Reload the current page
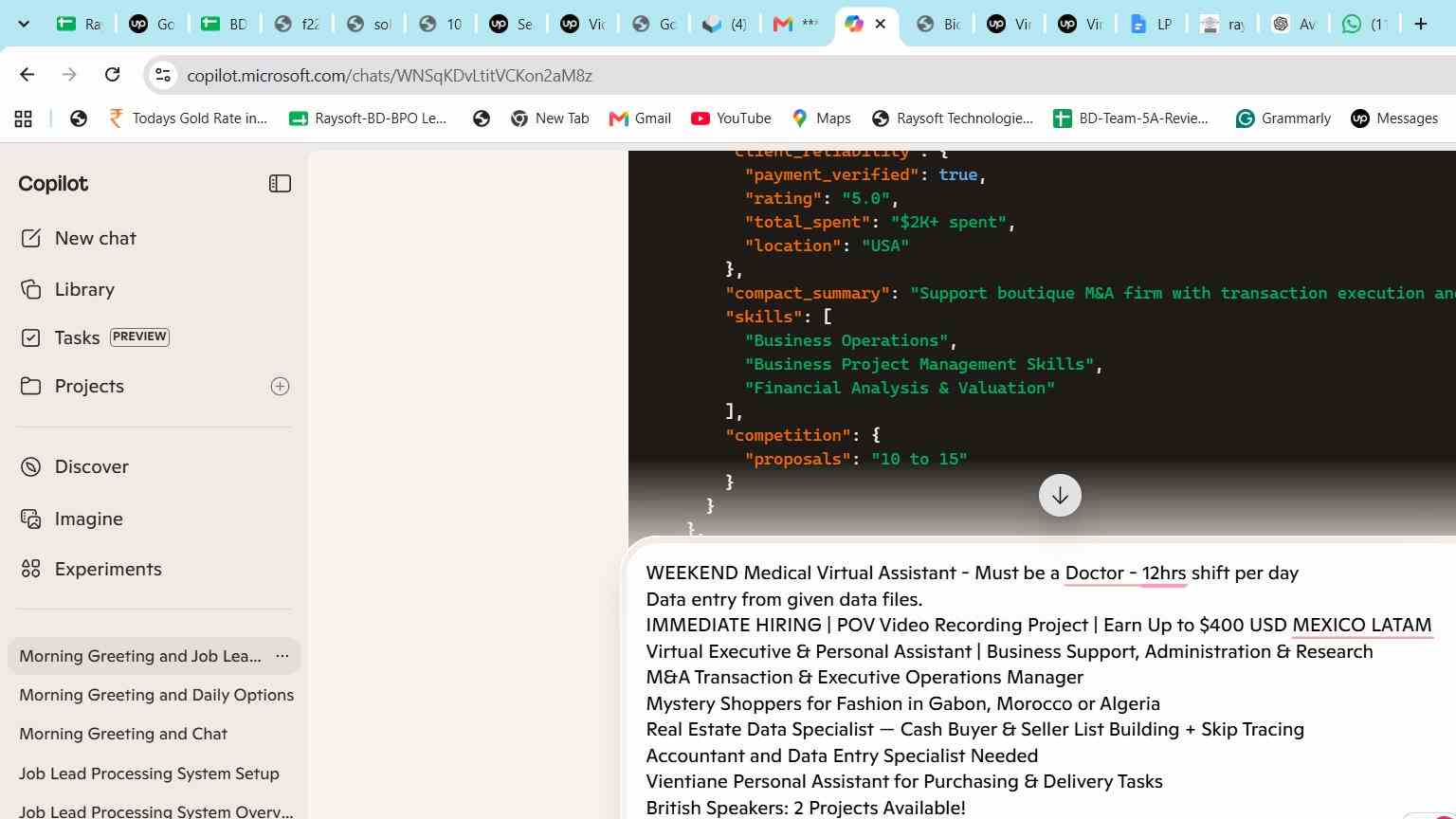 112,75
